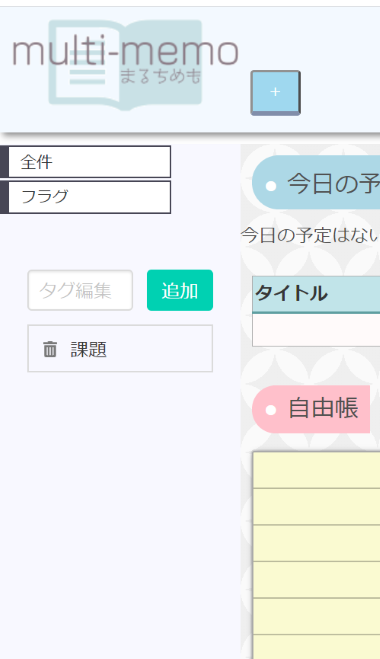Click the 今日の予定はない message text
380x659 pixels.
(x=310, y=235)
